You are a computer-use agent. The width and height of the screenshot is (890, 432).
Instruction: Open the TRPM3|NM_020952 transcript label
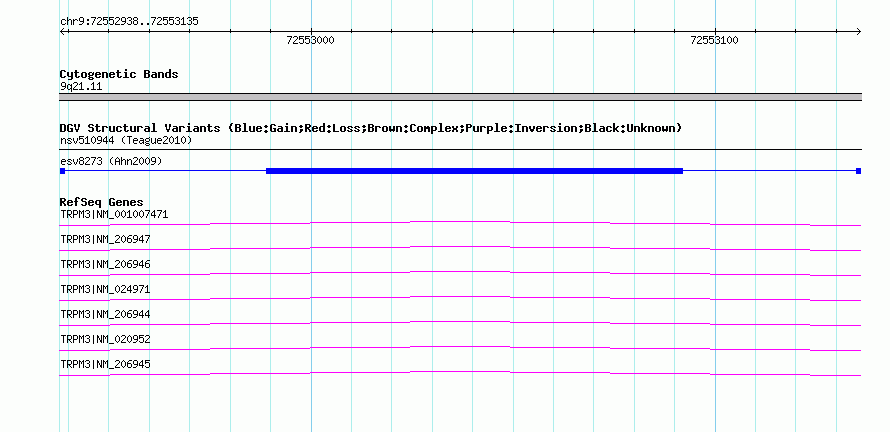(105, 339)
